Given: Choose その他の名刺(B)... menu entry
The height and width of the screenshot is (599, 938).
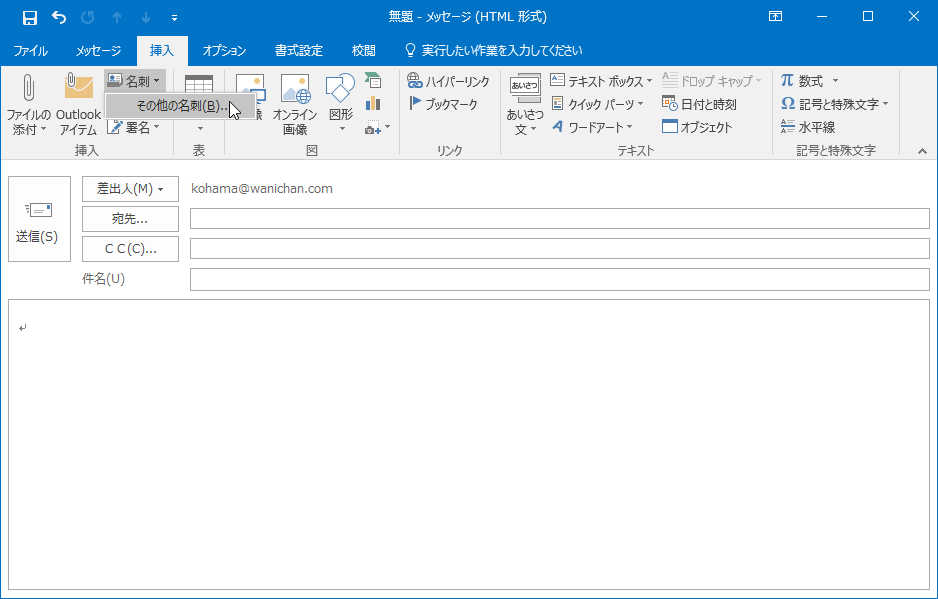Looking at the screenshot, I should pos(181,107).
